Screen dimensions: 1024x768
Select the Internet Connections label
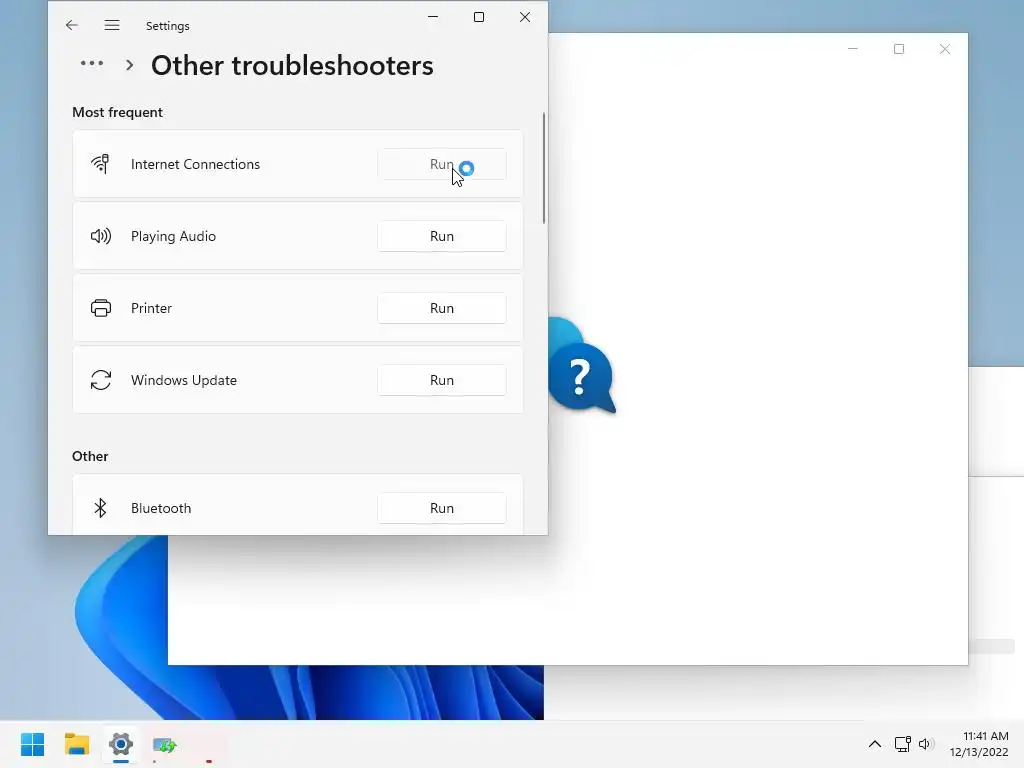click(195, 164)
